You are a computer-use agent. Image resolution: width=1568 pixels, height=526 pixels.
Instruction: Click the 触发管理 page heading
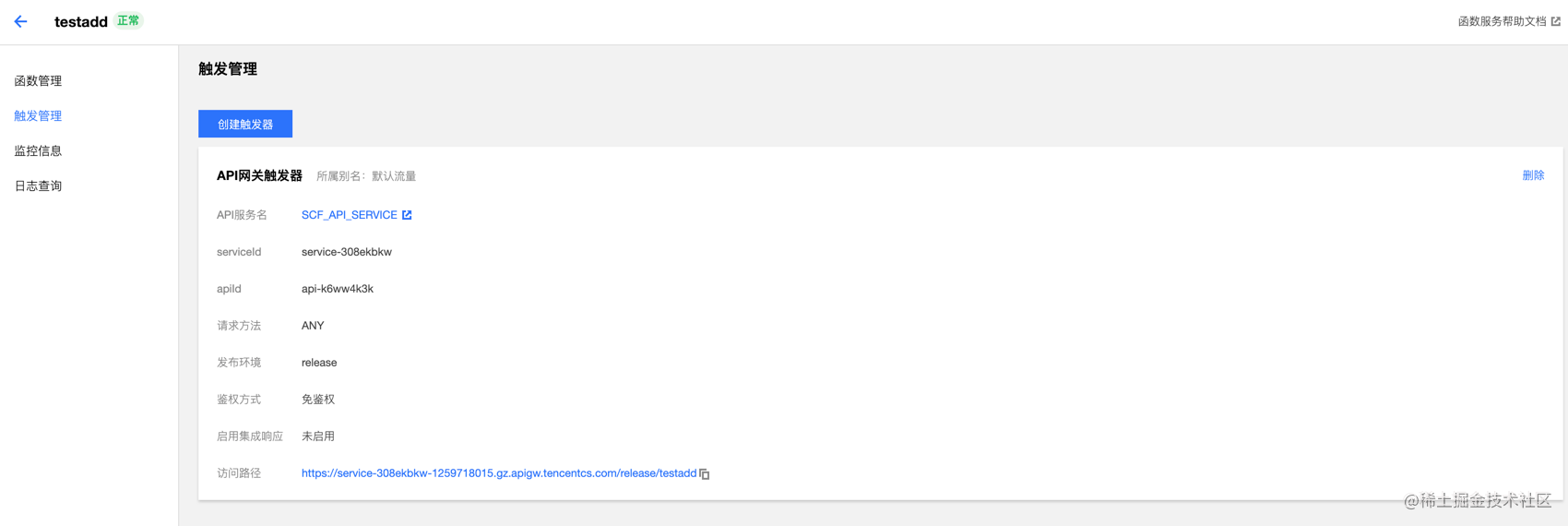[x=228, y=69]
